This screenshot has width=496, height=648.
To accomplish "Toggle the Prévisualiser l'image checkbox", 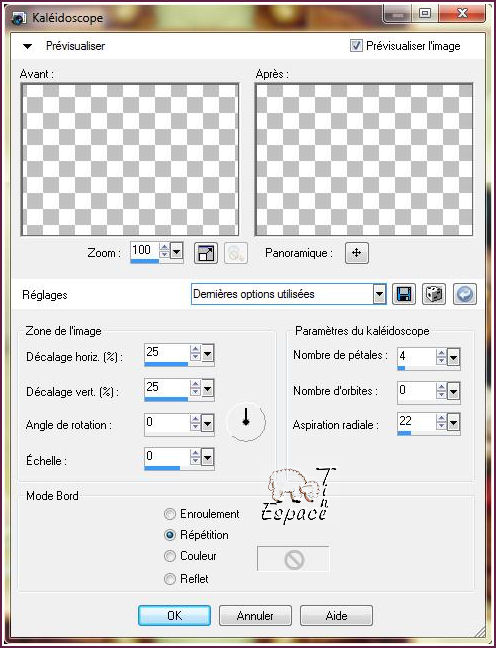I will pos(356,45).
